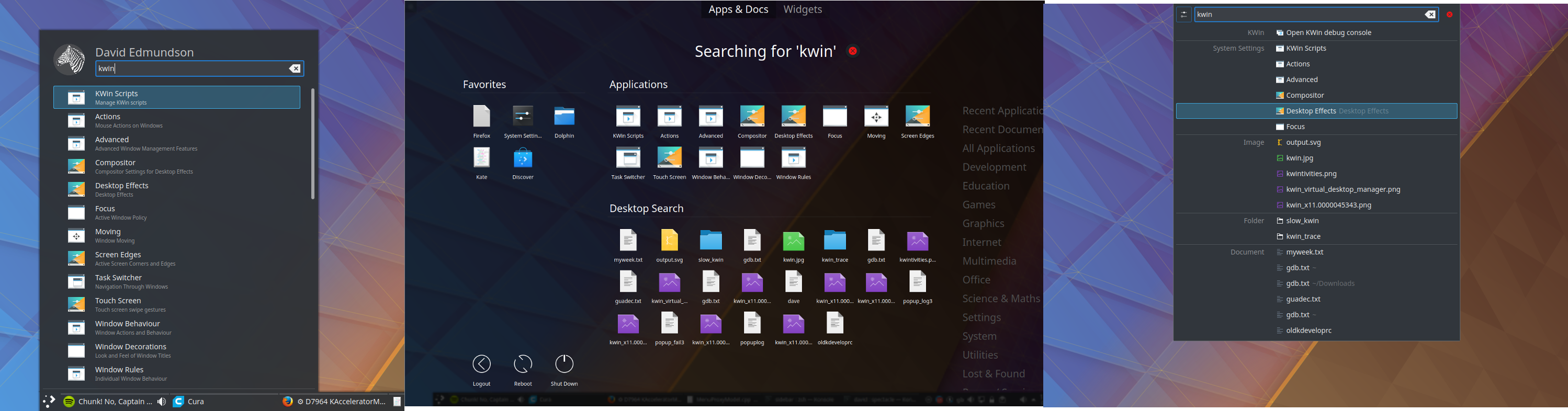
Task: Open Window Decorations in launcher list
Action: click(176, 351)
